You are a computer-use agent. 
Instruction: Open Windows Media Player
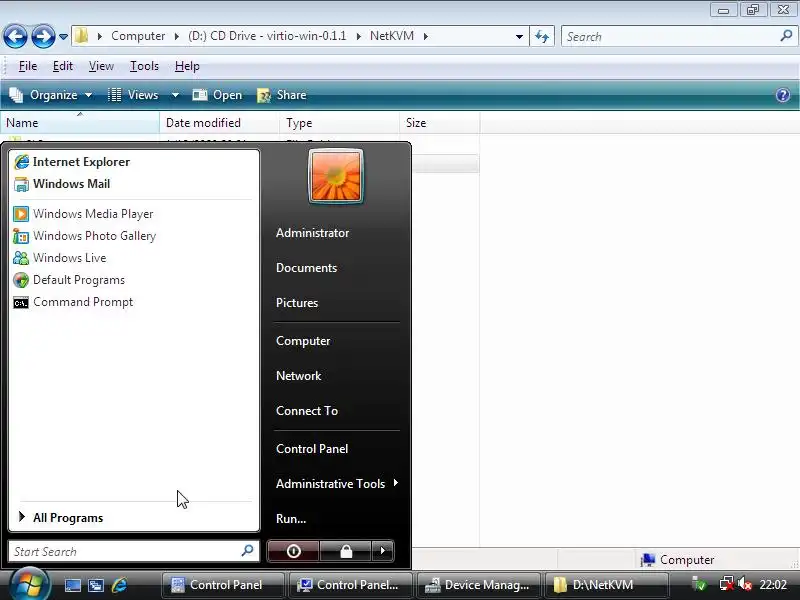point(83,214)
